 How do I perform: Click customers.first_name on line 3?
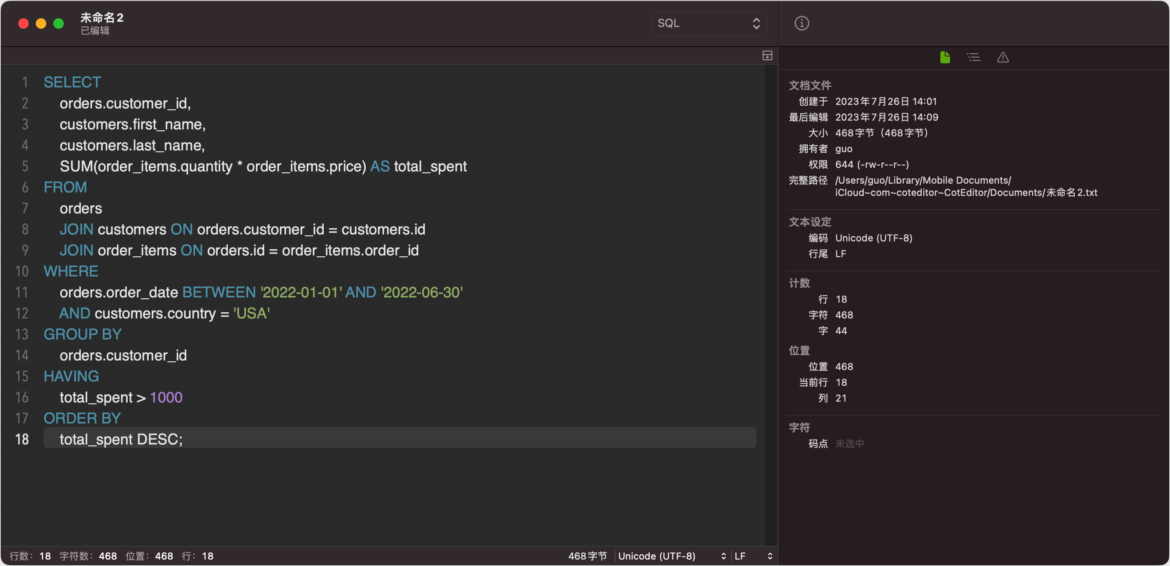132,124
